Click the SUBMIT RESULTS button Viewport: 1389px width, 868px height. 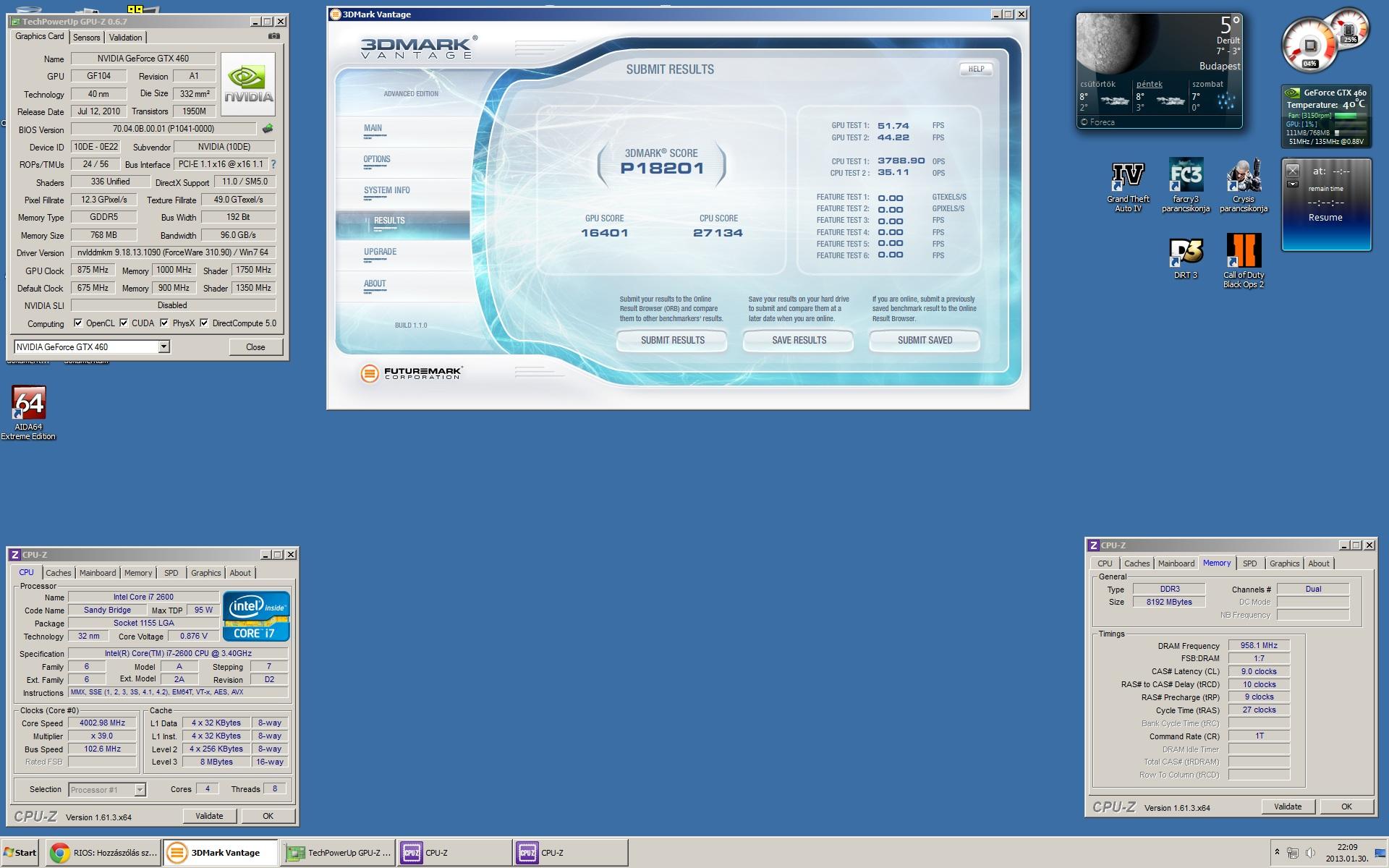click(672, 340)
